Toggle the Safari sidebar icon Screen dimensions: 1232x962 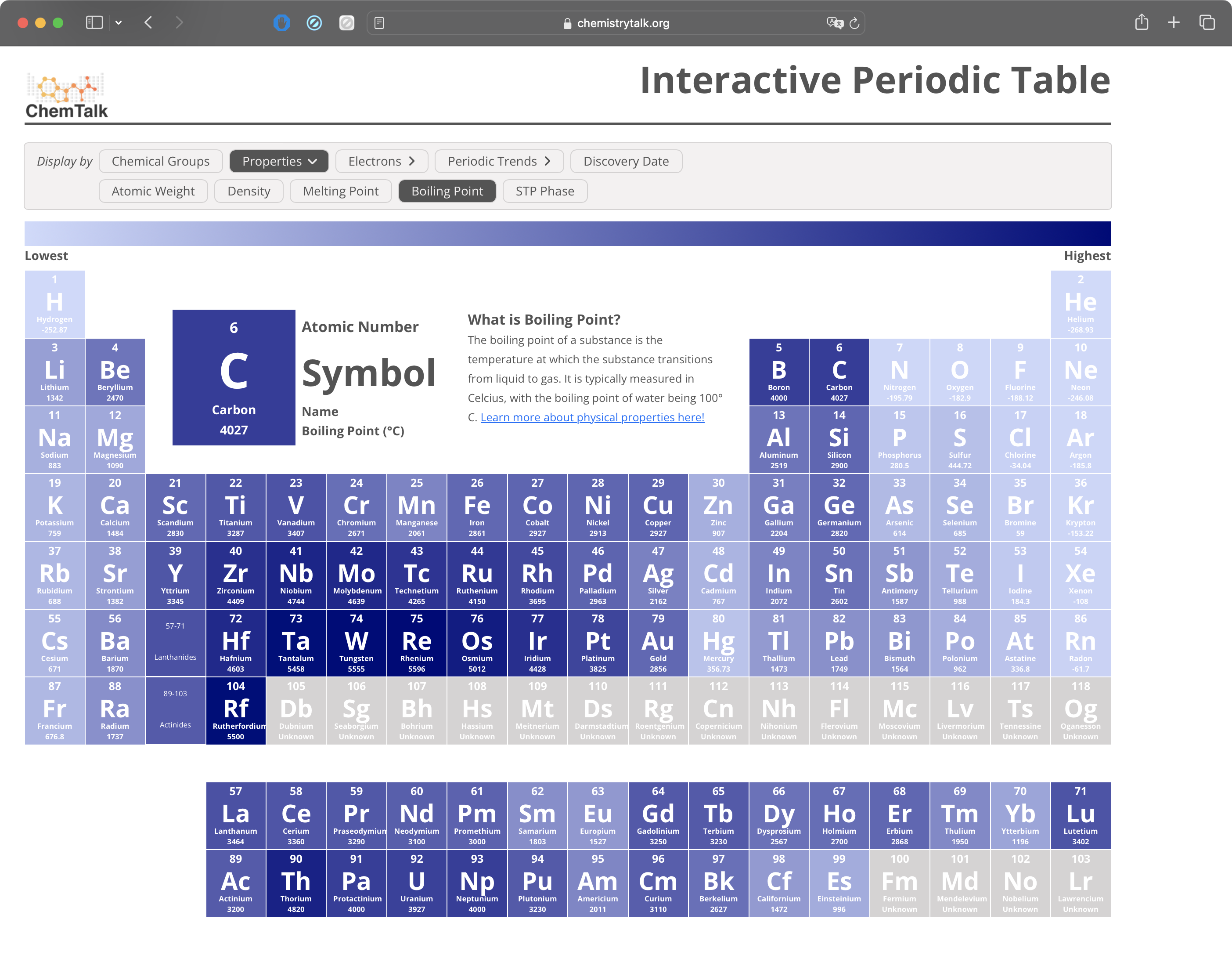tap(94, 22)
